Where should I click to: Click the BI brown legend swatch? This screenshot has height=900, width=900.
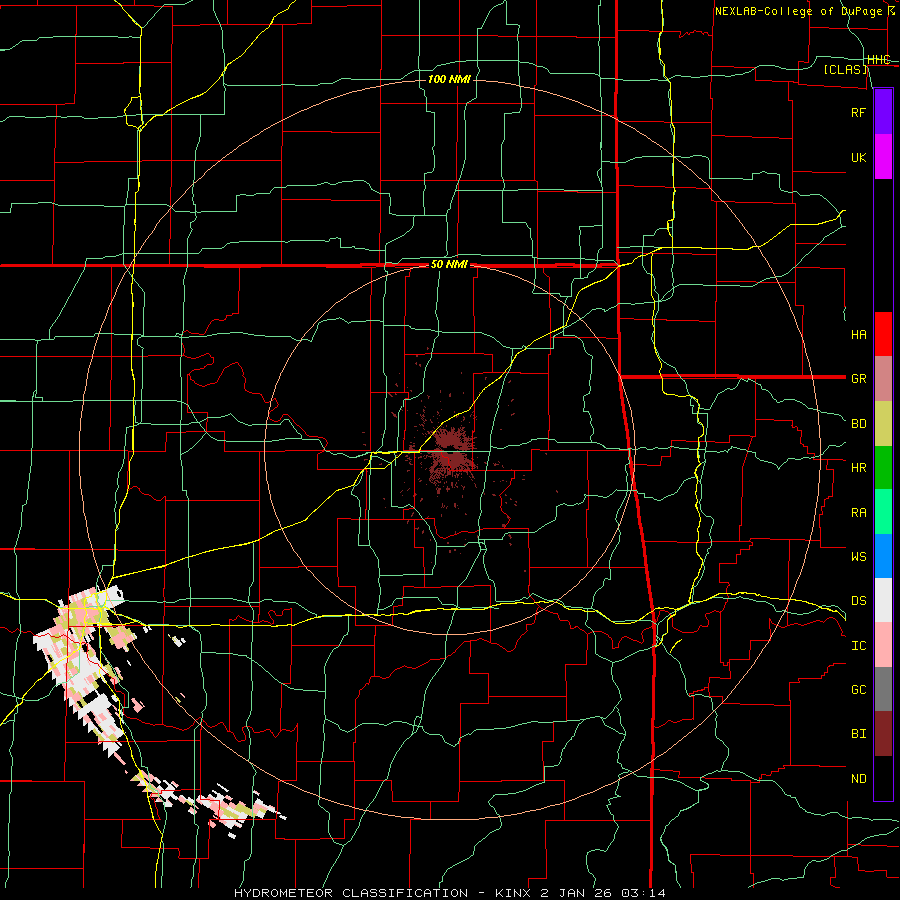point(883,734)
